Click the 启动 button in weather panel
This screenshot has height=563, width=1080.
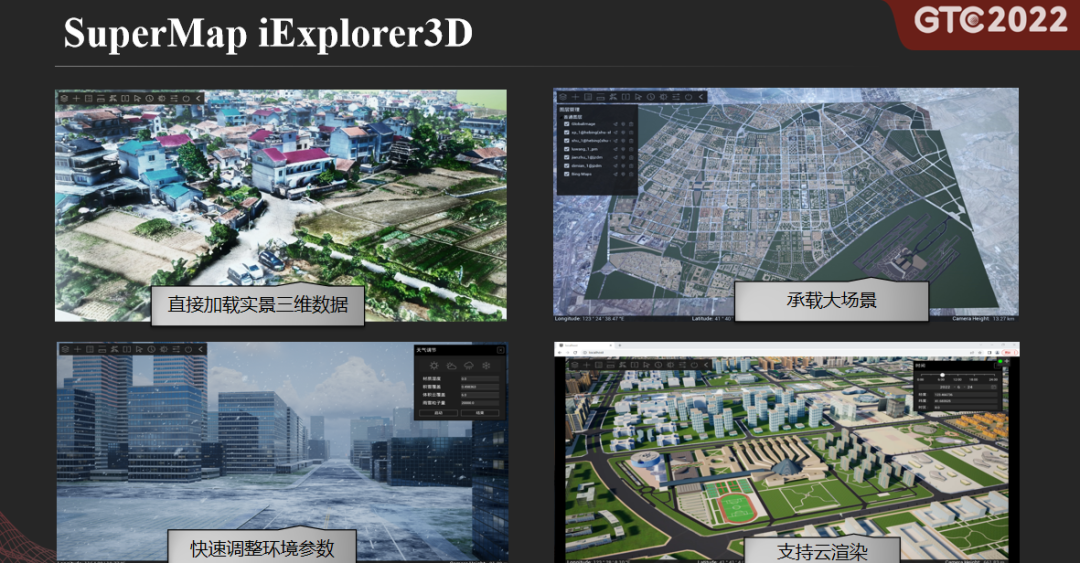(x=439, y=413)
